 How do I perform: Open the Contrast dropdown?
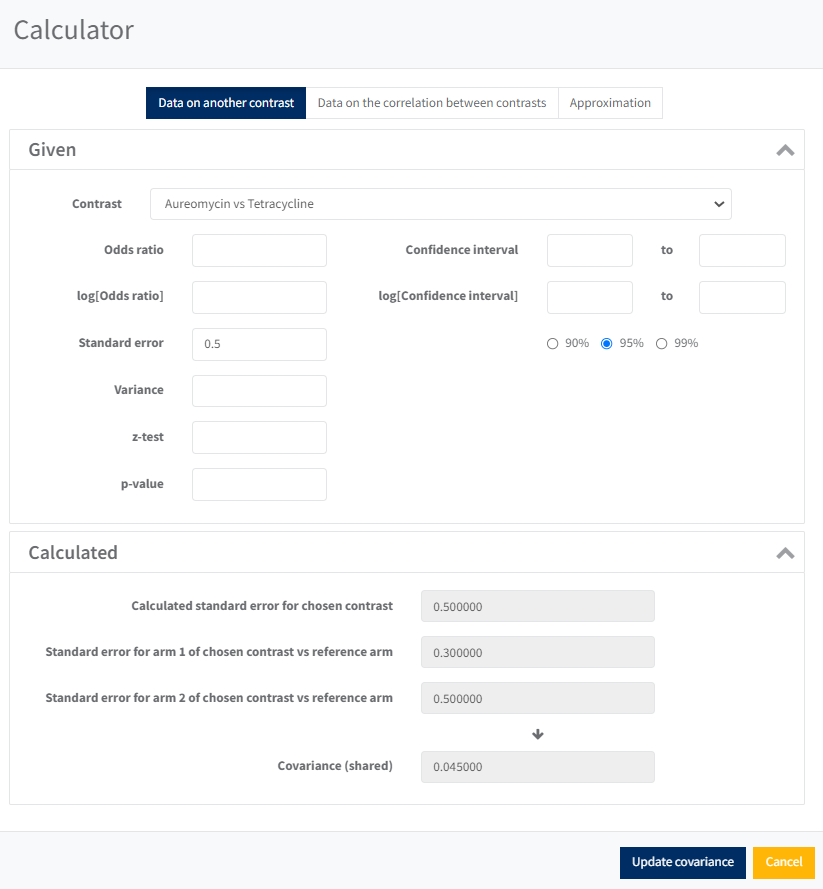pyautogui.click(x=440, y=204)
